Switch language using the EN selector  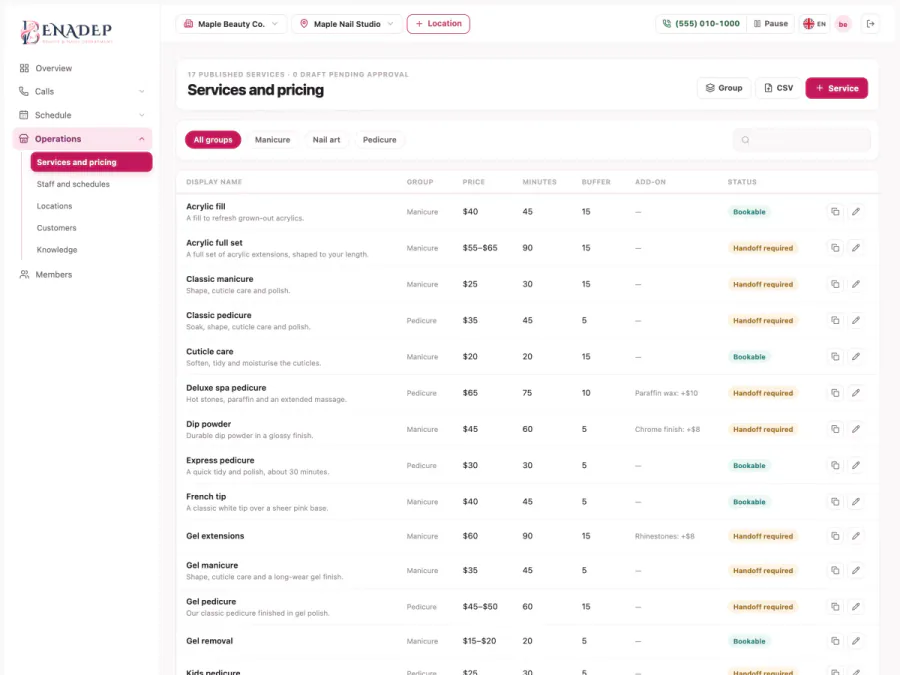[814, 24]
